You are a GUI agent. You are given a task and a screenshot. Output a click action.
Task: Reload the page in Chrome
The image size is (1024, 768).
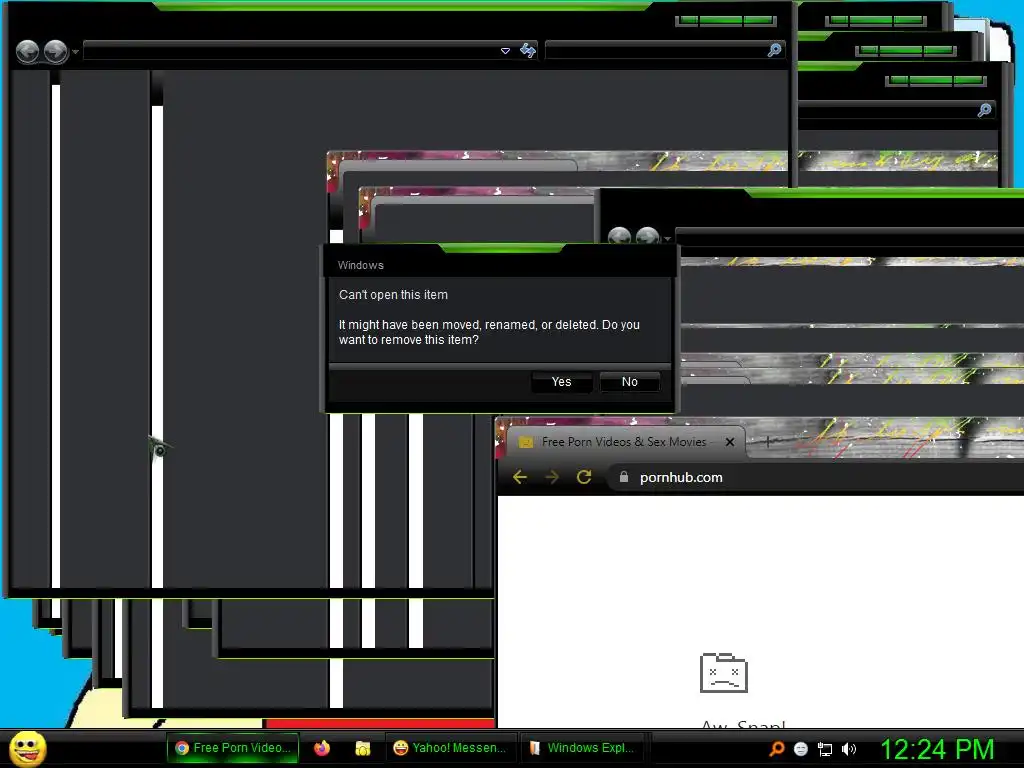[x=584, y=477]
